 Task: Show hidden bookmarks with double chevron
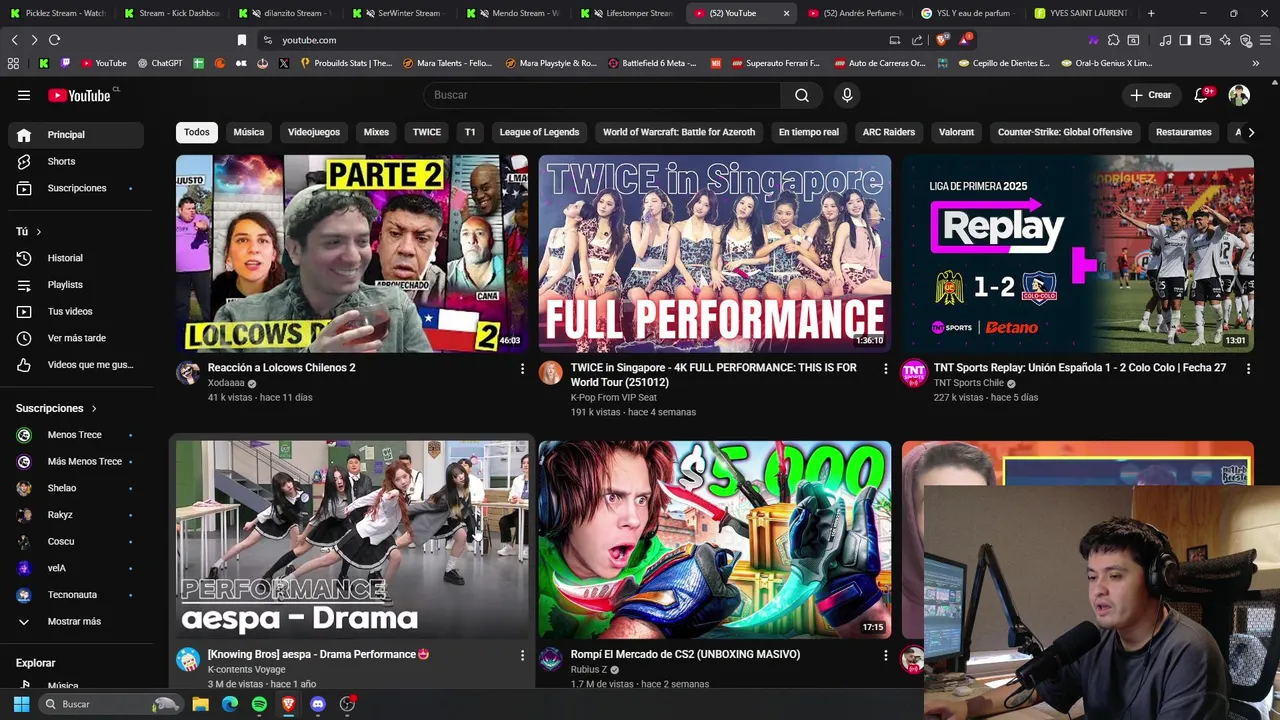tap(1255, 63)
